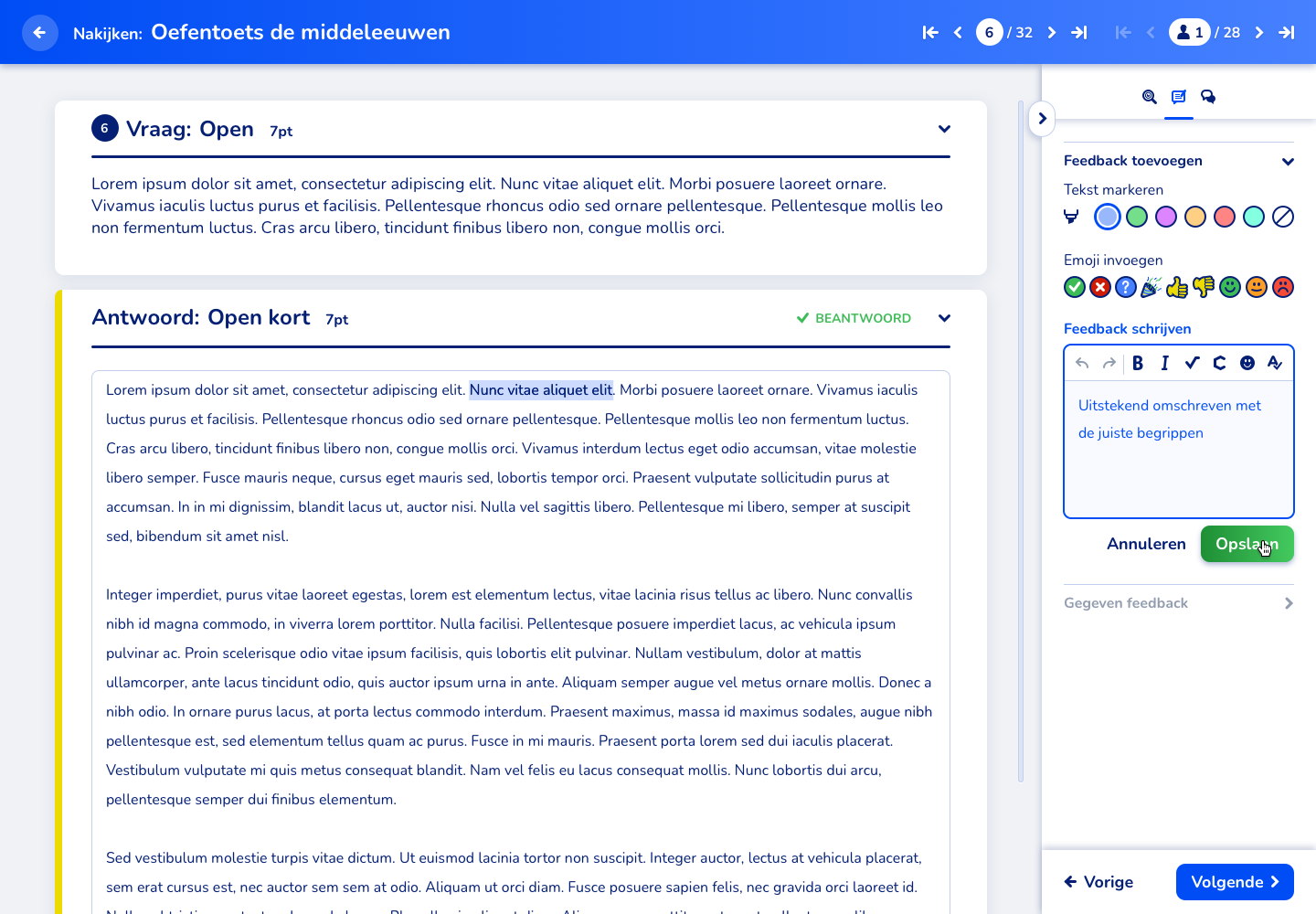The height and width of the screenshot is (914, 1316).
Task: Click the 7pt label next to Antwoord
Action: click(337, 320)
